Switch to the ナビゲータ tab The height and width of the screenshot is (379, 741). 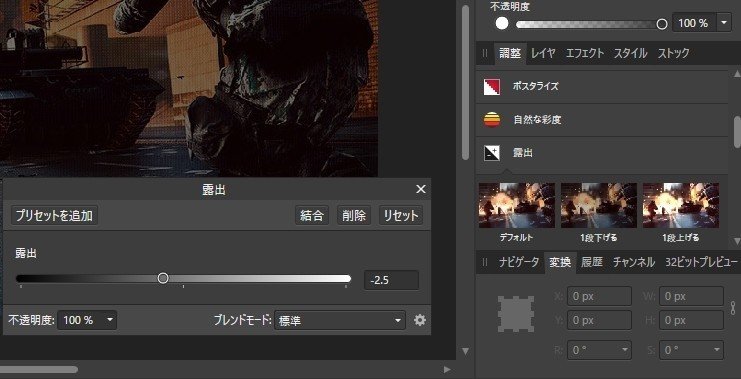(518, 262)
